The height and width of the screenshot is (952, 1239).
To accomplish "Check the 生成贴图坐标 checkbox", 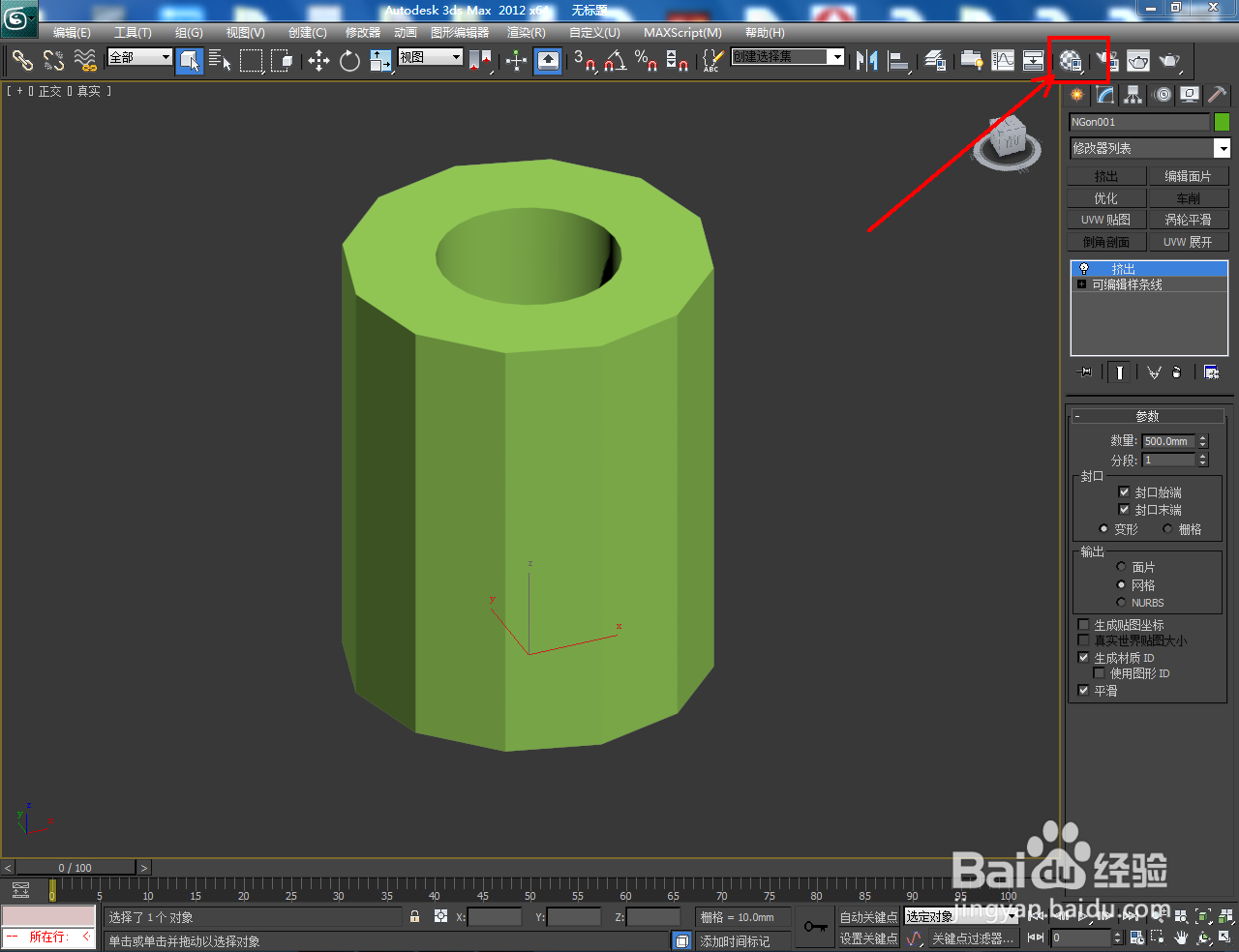I will pyautogui.click(x=1082, y=624).
